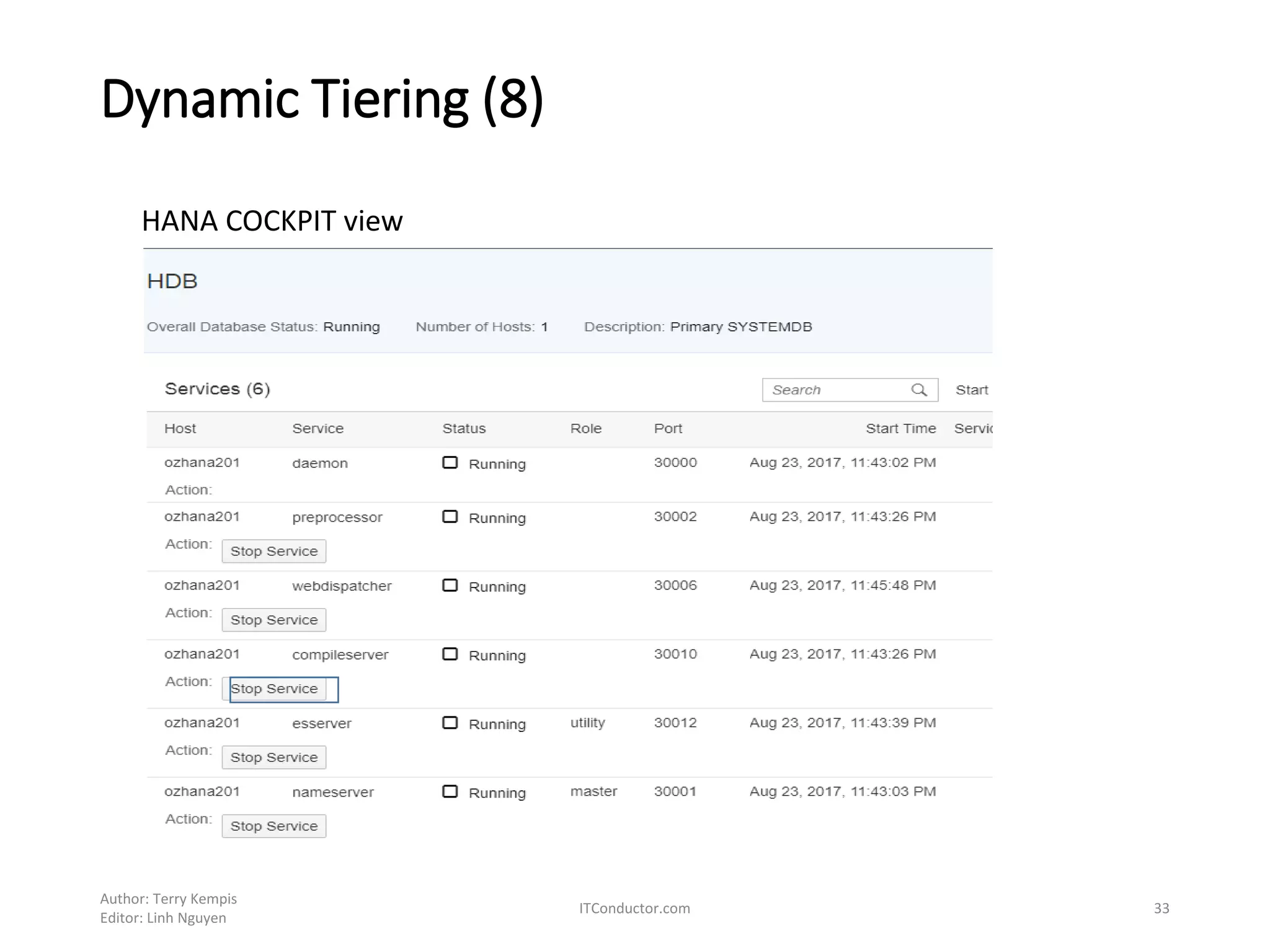Select the esserver service name
1270x952 pixels.
pos(322,723)
